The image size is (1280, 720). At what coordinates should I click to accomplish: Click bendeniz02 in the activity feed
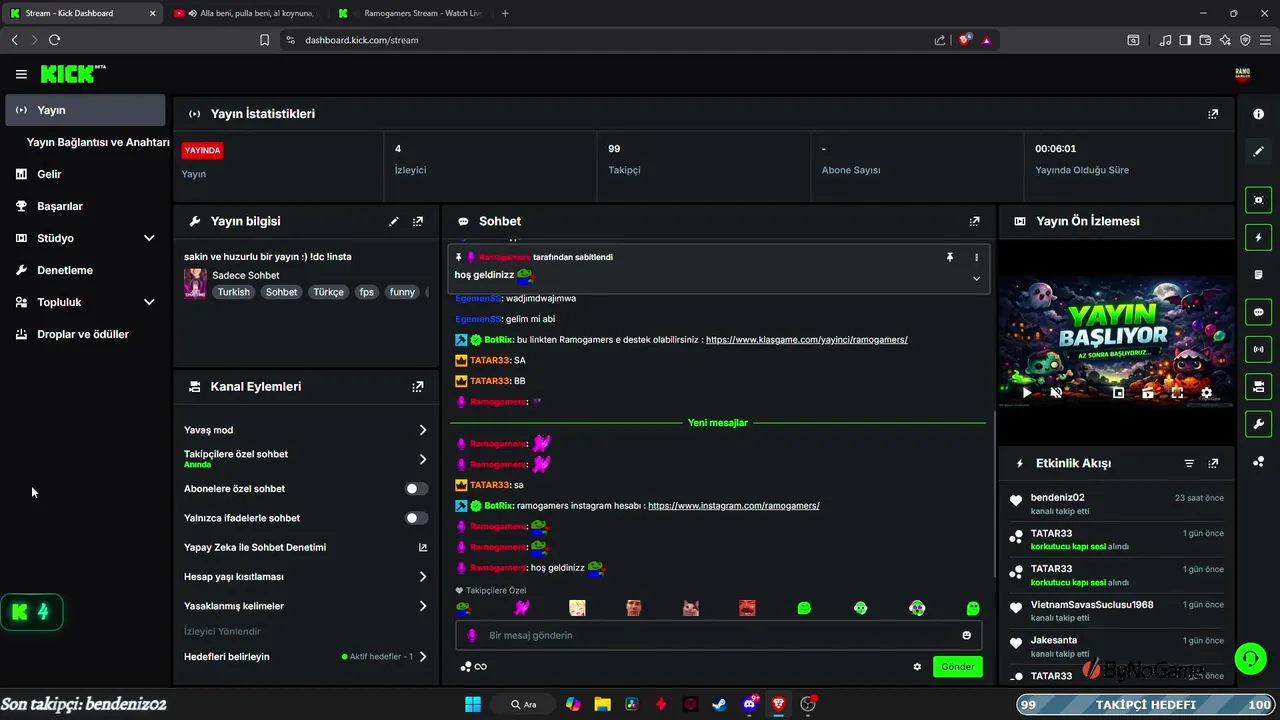1057,497
